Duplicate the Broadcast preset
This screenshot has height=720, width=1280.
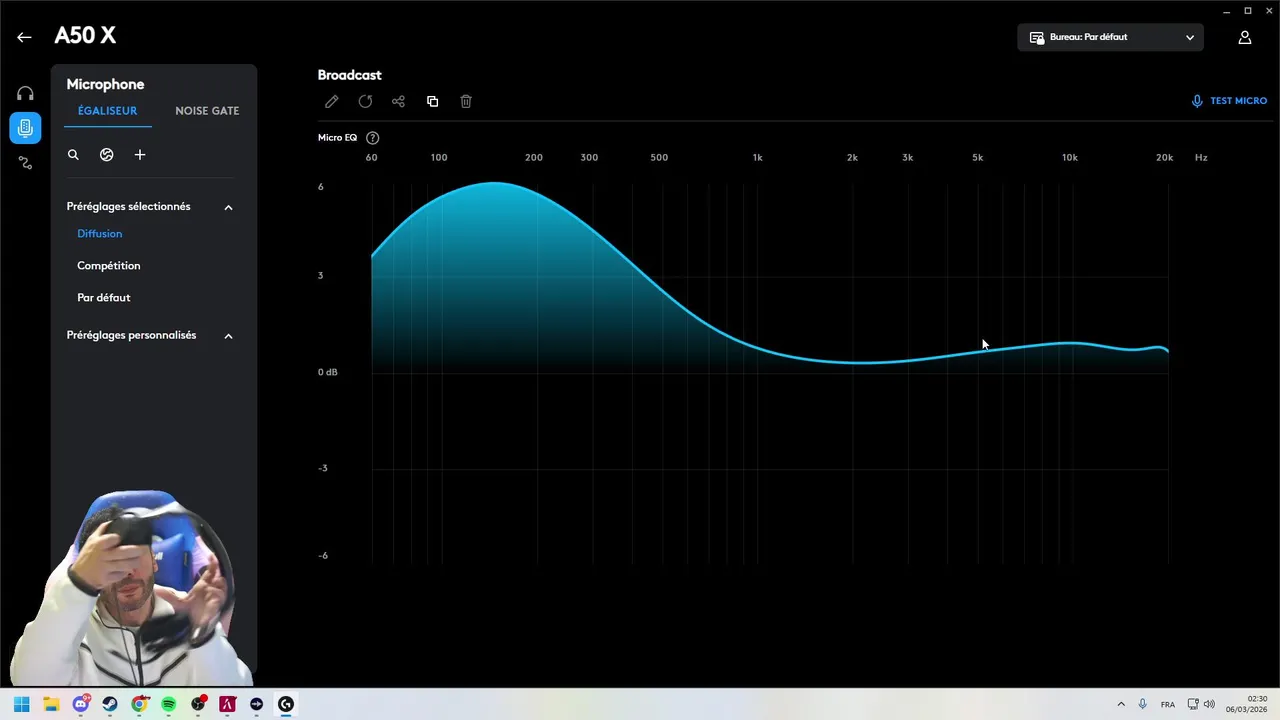432,101
